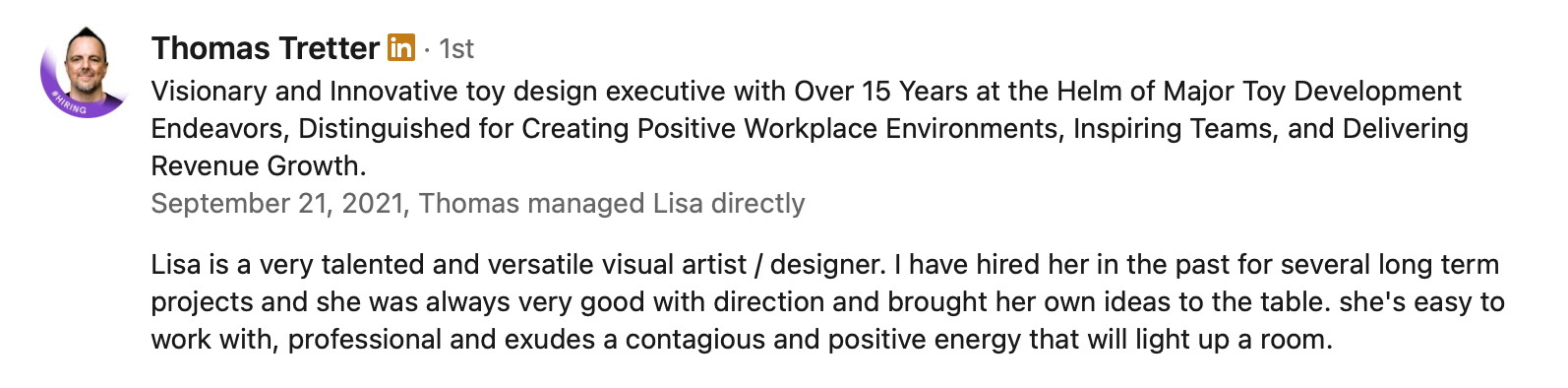Click the phrase Major Toy Development
The height and width of the screenshot is (388, 1568).
(x=1312, y=92)
